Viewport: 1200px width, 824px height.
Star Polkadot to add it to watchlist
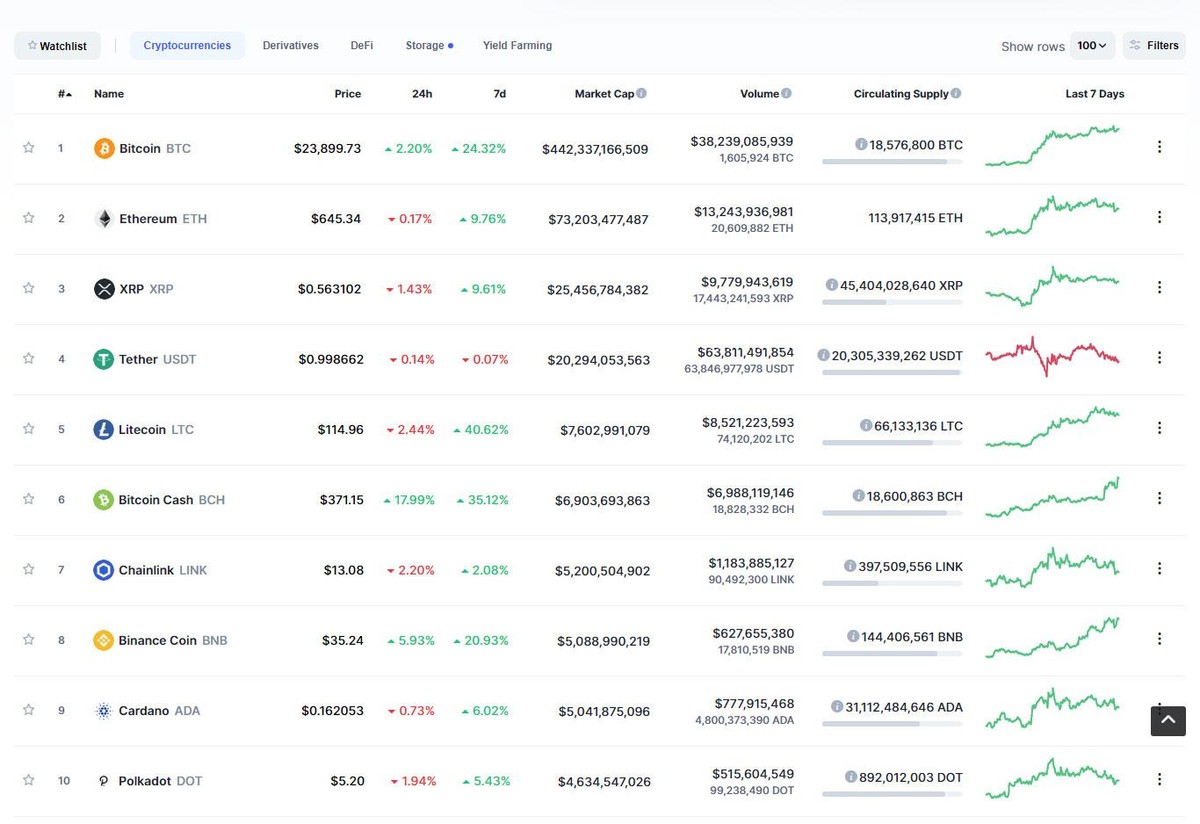tap(28, 779)
